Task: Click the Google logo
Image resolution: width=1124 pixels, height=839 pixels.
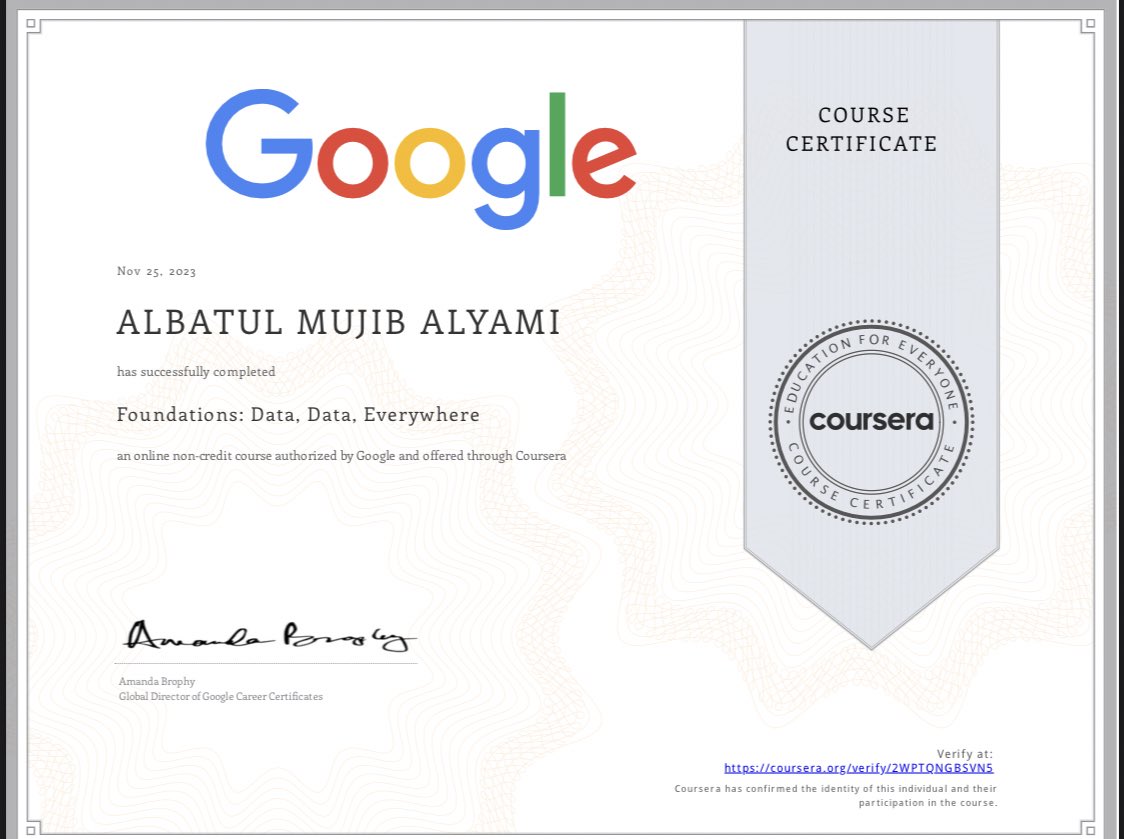Action: 421,159
